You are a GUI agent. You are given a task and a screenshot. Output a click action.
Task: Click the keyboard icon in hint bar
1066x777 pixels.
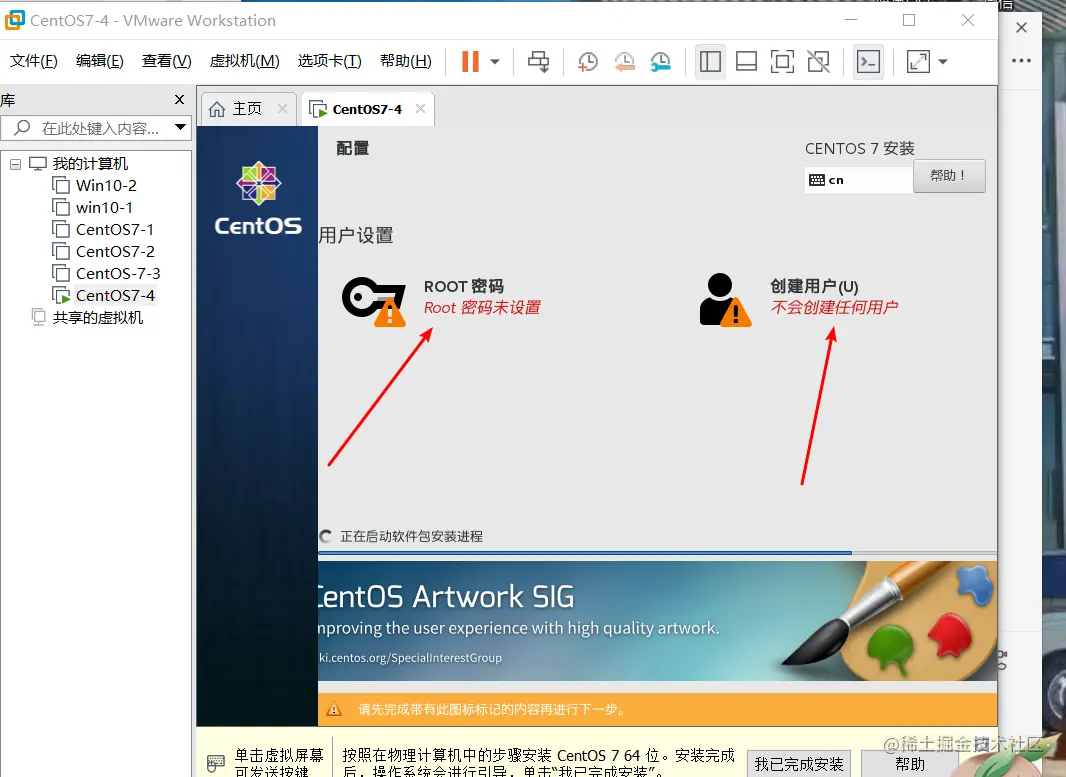tap(215, 763)
